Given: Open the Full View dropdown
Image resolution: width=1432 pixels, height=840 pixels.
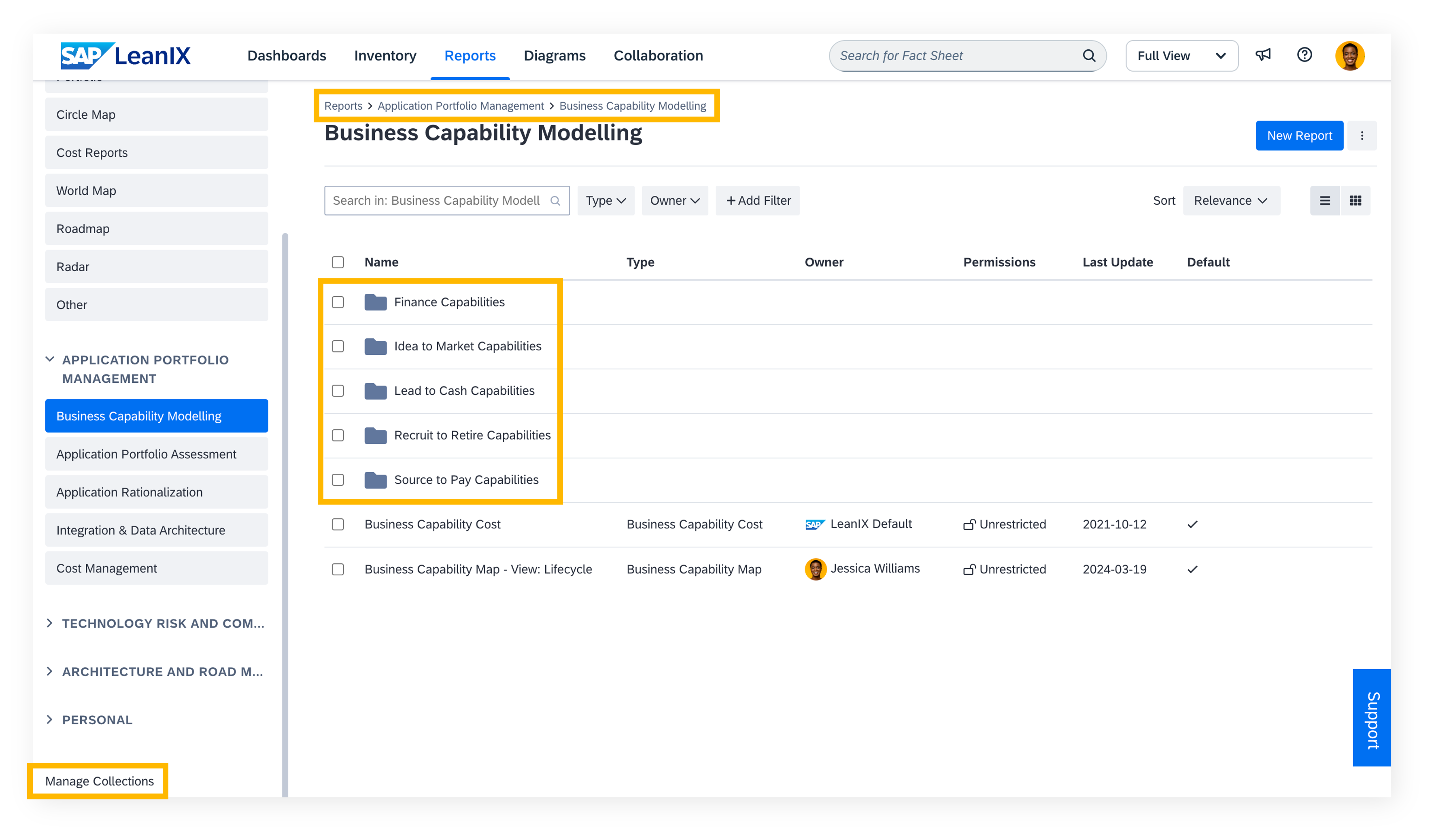Looking at the screenshot, I should pos(1181,56).
